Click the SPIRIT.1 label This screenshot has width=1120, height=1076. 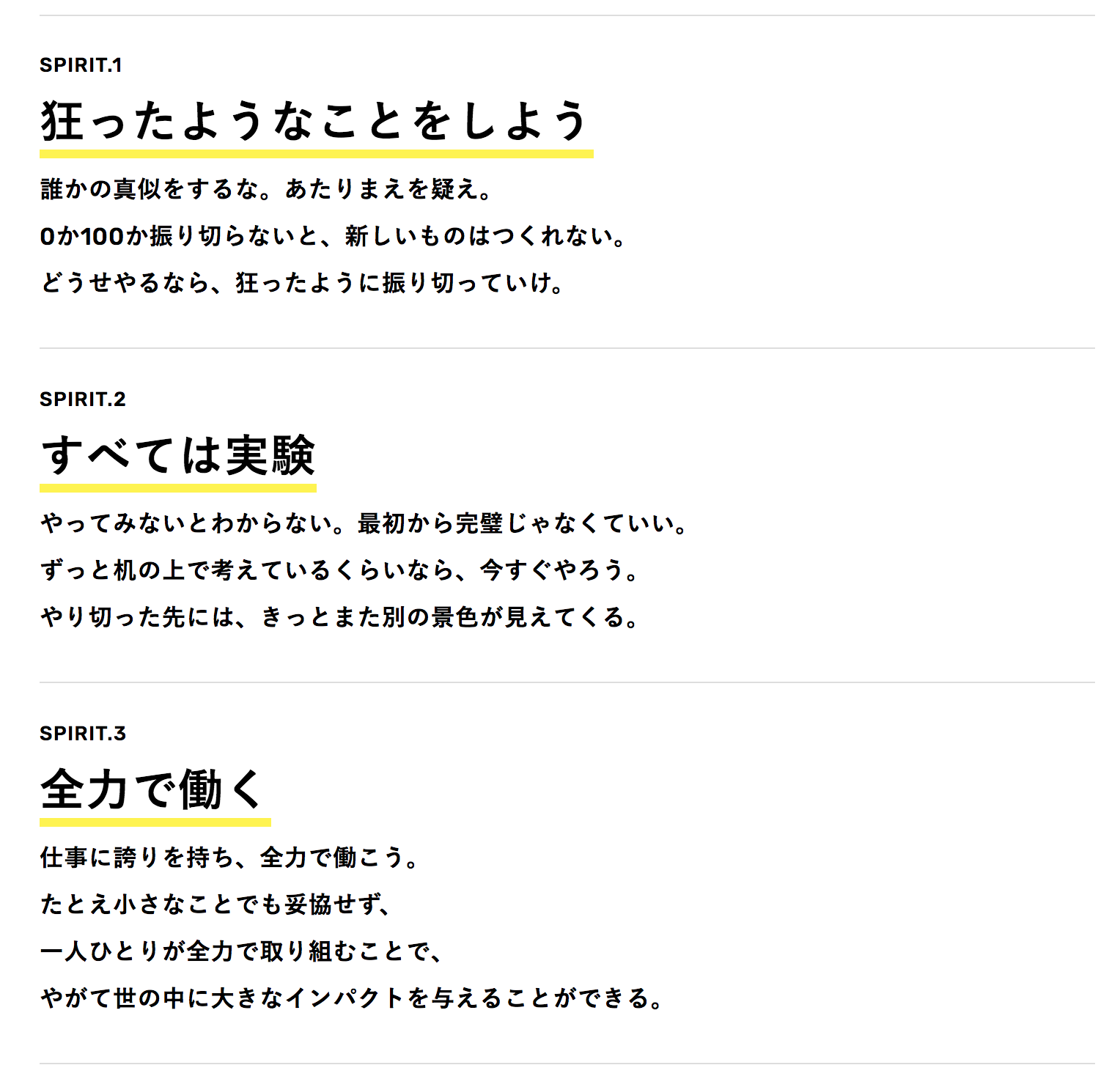click(x=81, y=65)
